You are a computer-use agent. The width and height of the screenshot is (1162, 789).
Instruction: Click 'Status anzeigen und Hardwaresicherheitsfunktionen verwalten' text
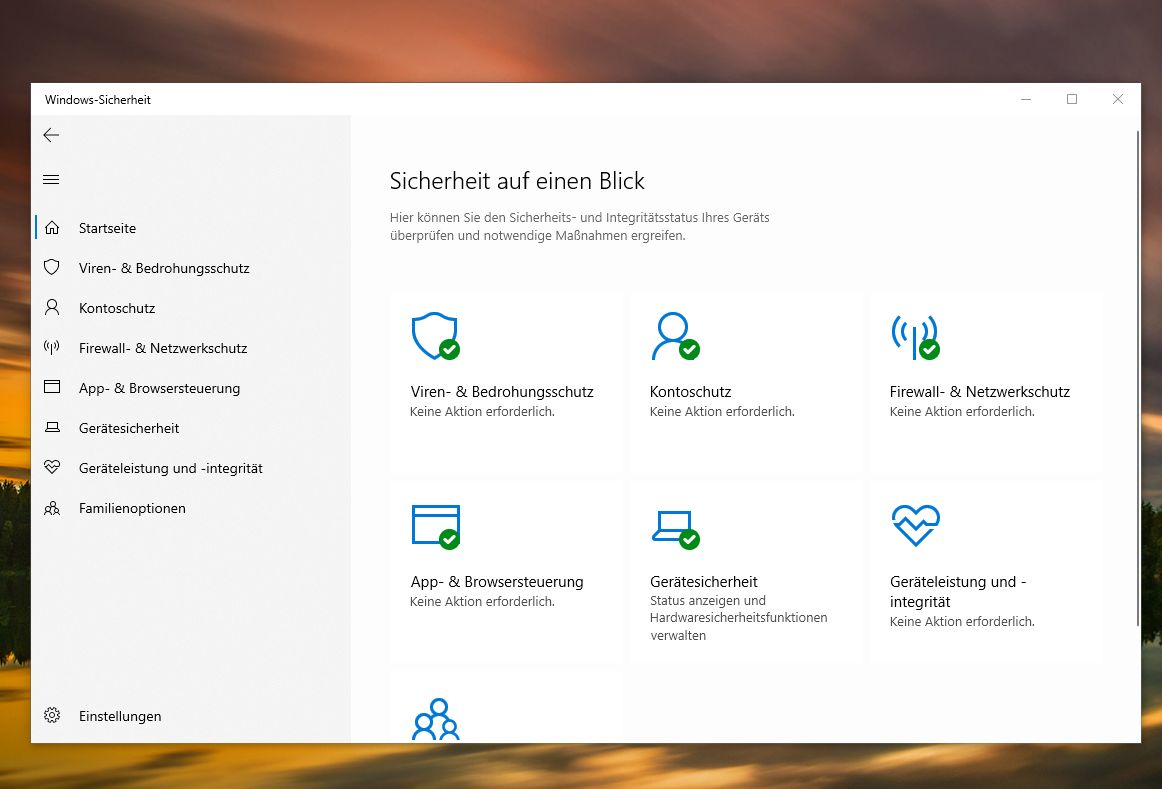(x=739, y=618)
